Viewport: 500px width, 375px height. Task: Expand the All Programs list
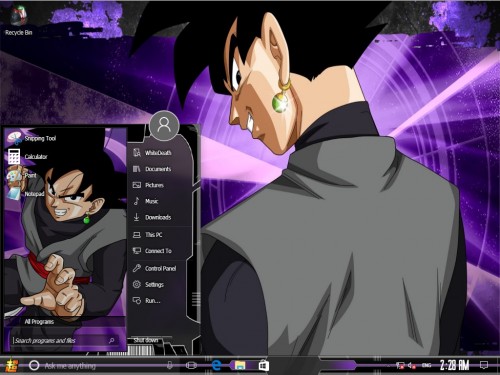coord(39,322)
